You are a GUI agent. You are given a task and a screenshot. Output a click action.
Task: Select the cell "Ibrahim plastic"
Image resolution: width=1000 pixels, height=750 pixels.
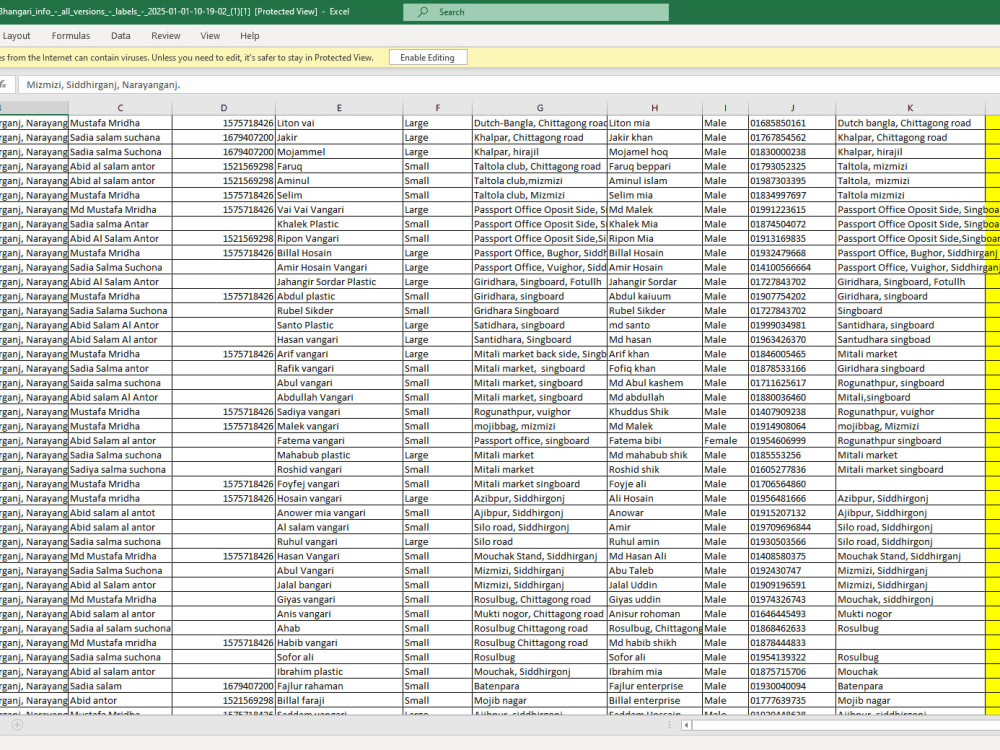(339, 672)
